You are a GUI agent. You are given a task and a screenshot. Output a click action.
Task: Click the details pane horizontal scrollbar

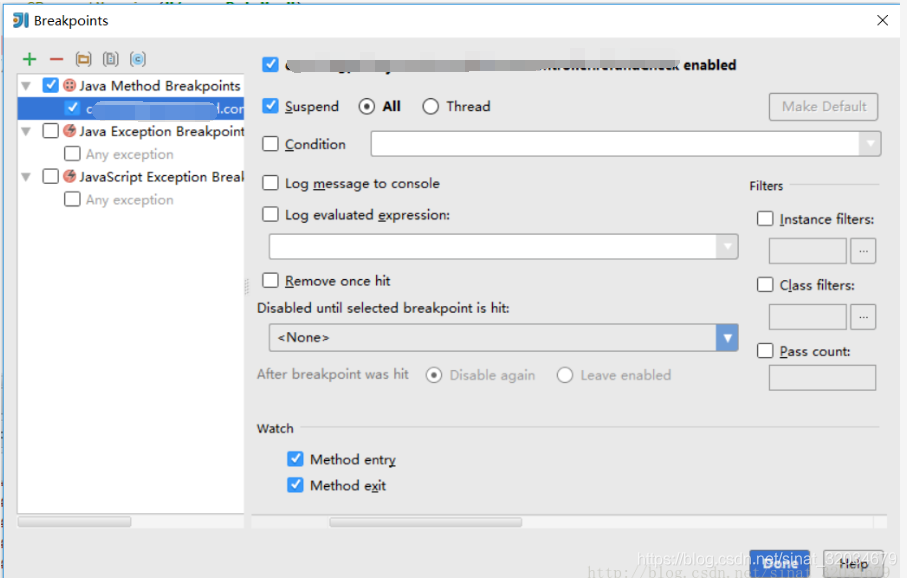coord(426,522)
